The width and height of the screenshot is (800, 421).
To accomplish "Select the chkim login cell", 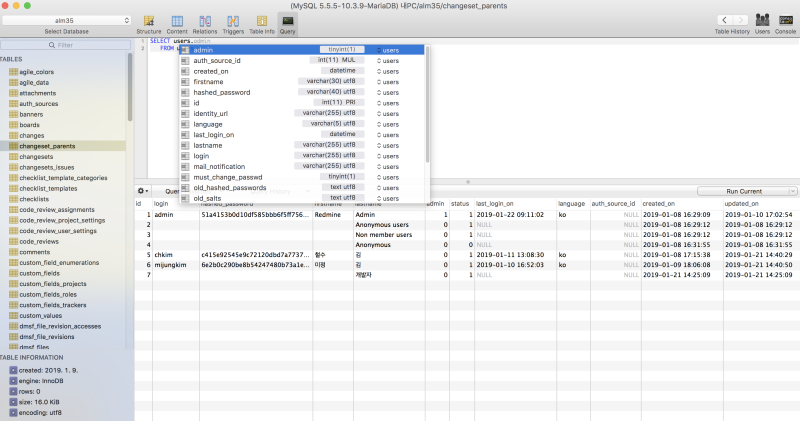I will (x=176, y=255).
